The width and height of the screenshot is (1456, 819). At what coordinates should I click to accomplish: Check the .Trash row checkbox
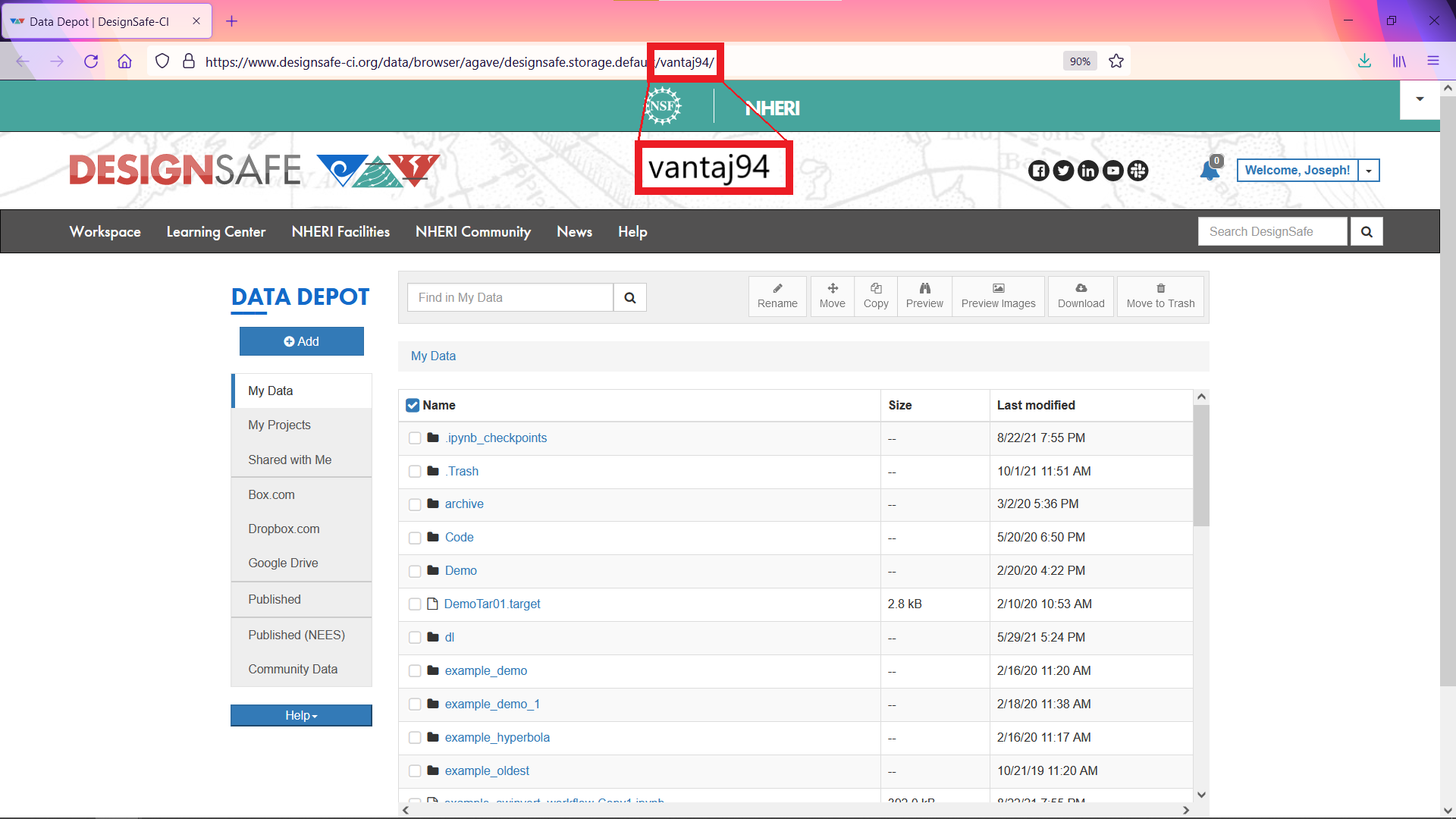tap(415, 472)
